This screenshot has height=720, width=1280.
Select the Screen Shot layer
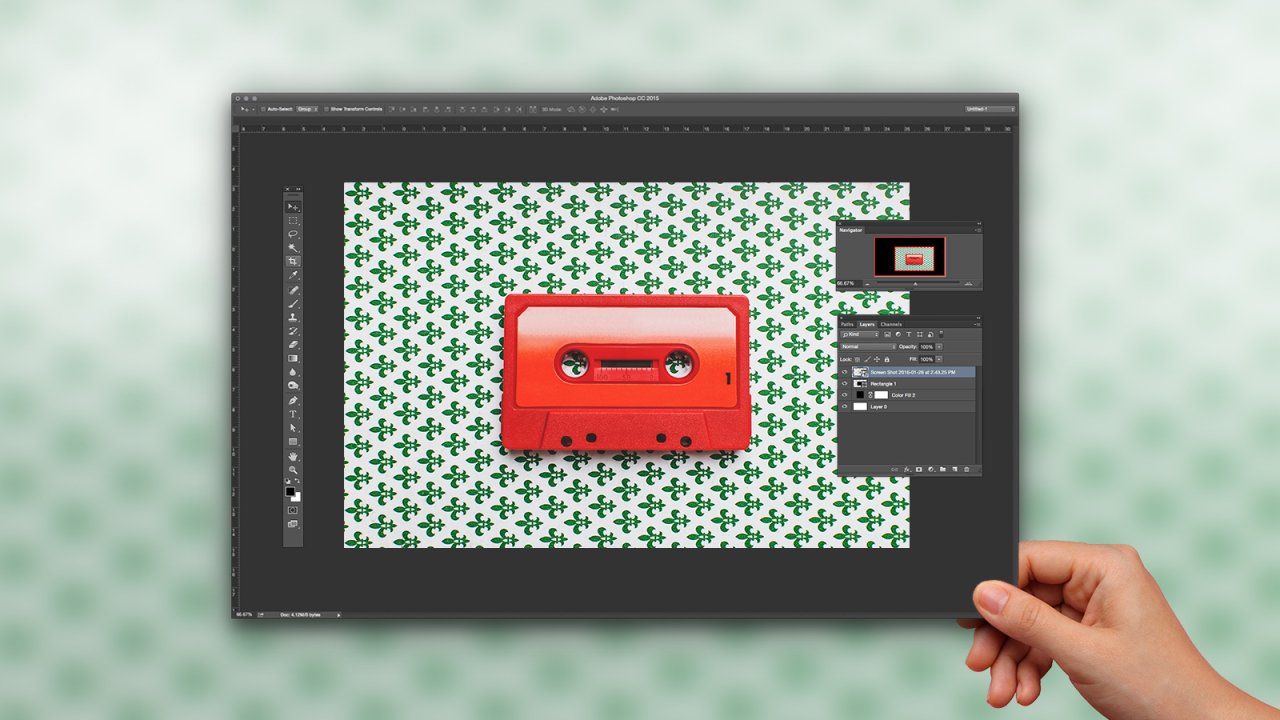tap(908, 371)
